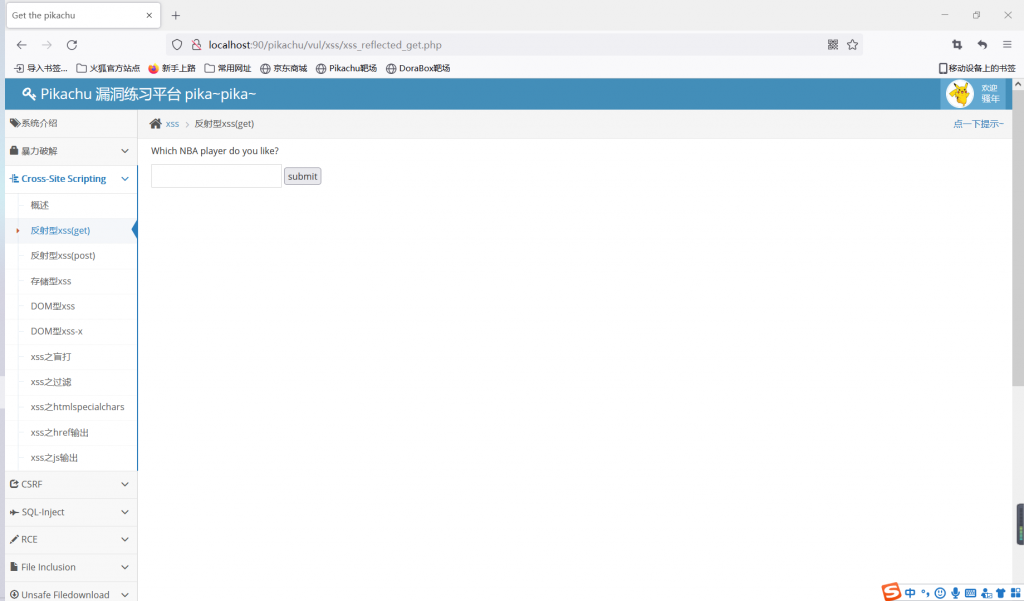Viewport: 1024px width, 601px height.
Task: Open the Firefox hamburger menu
Action: (1007, 45)
